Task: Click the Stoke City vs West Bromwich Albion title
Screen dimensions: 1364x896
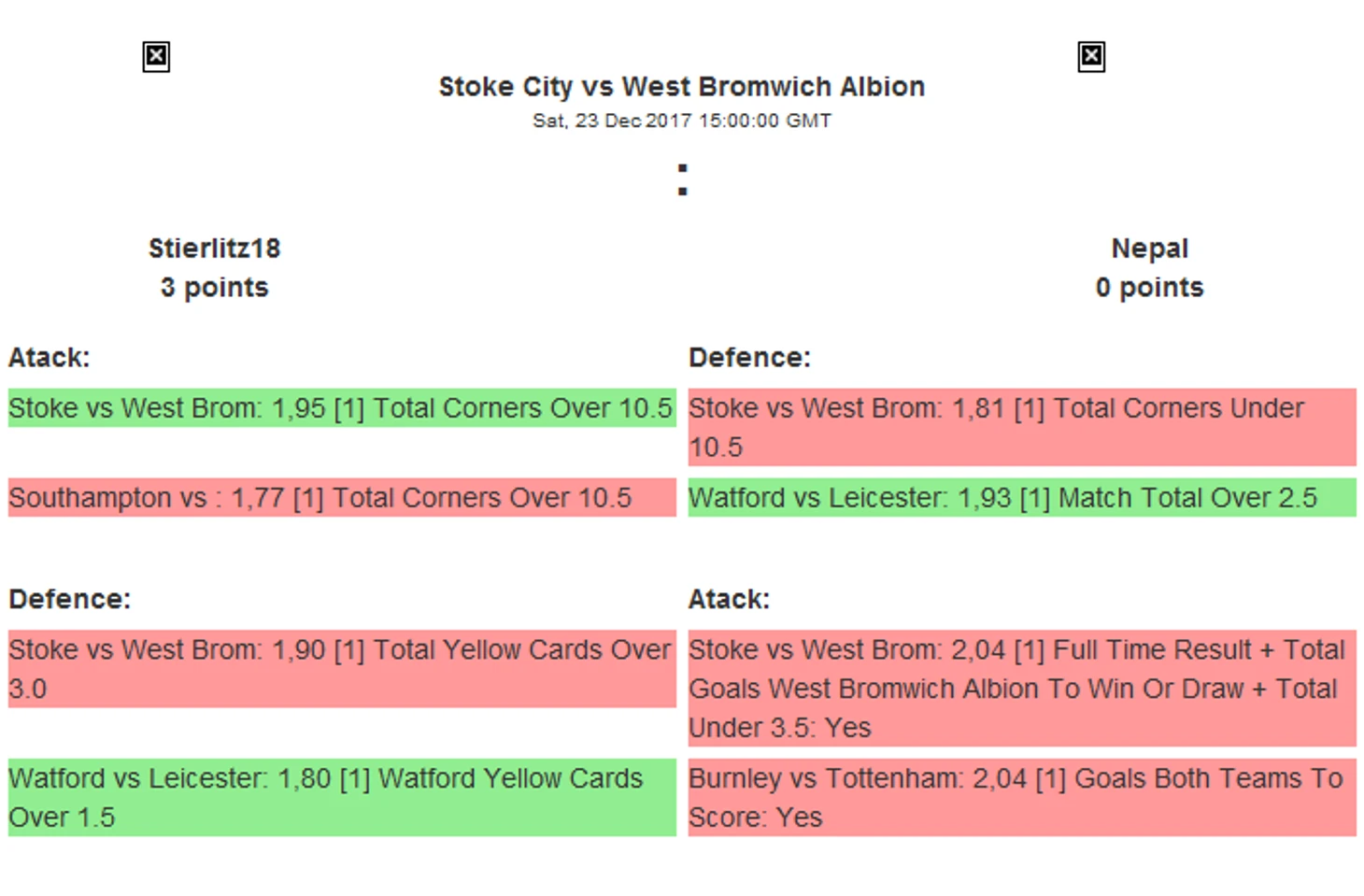Action: 681,87
